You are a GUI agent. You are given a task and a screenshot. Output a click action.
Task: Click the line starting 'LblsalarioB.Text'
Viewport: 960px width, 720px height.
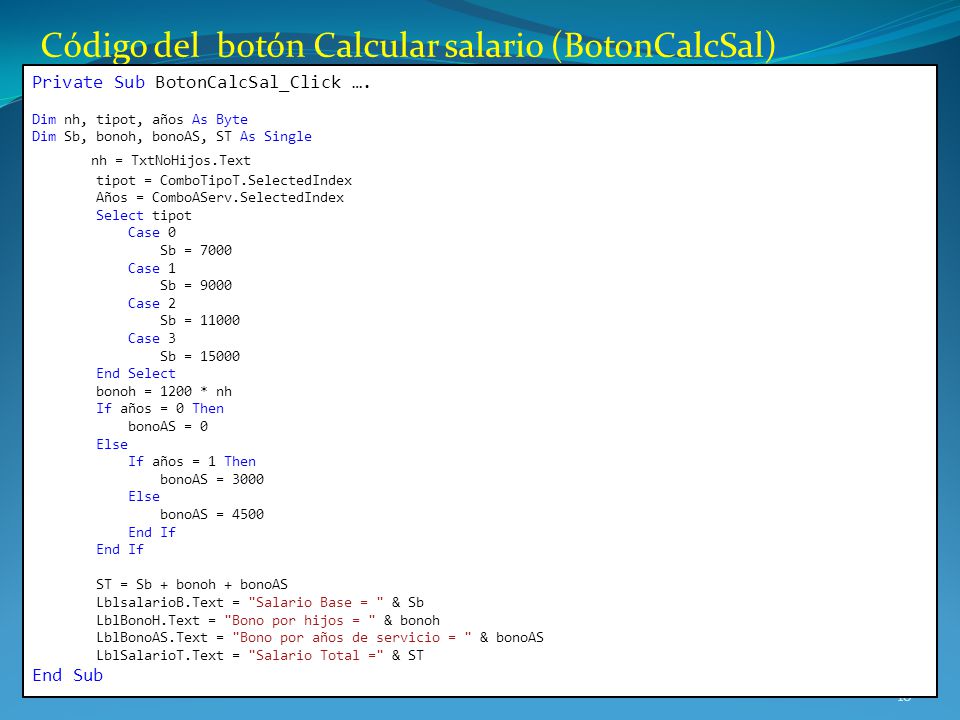(260, 602)
